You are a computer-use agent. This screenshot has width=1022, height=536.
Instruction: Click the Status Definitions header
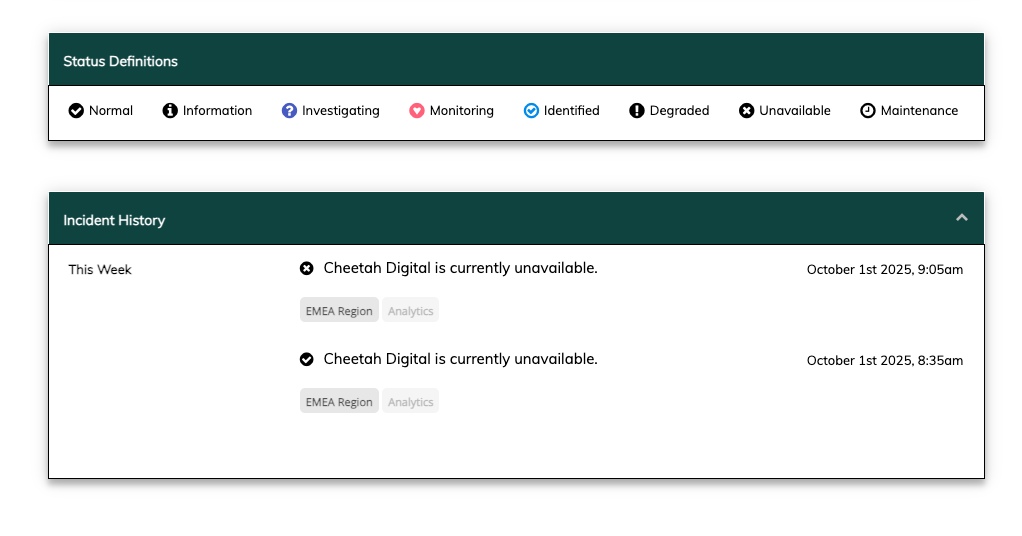pyautogui.click(x=120, y=61)
